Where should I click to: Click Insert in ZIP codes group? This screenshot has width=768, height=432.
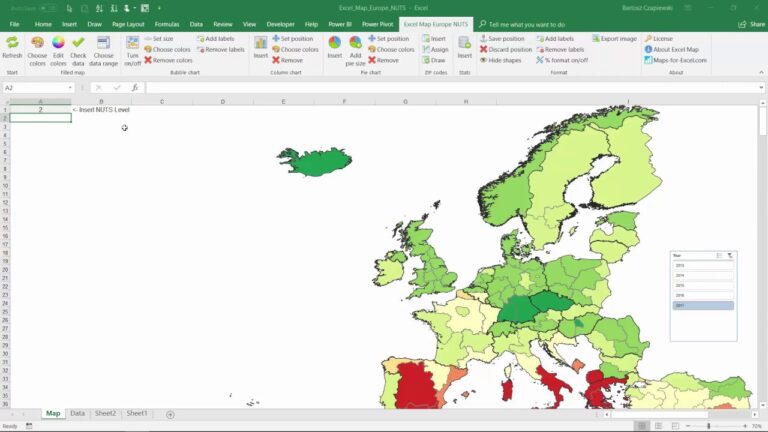434,38
